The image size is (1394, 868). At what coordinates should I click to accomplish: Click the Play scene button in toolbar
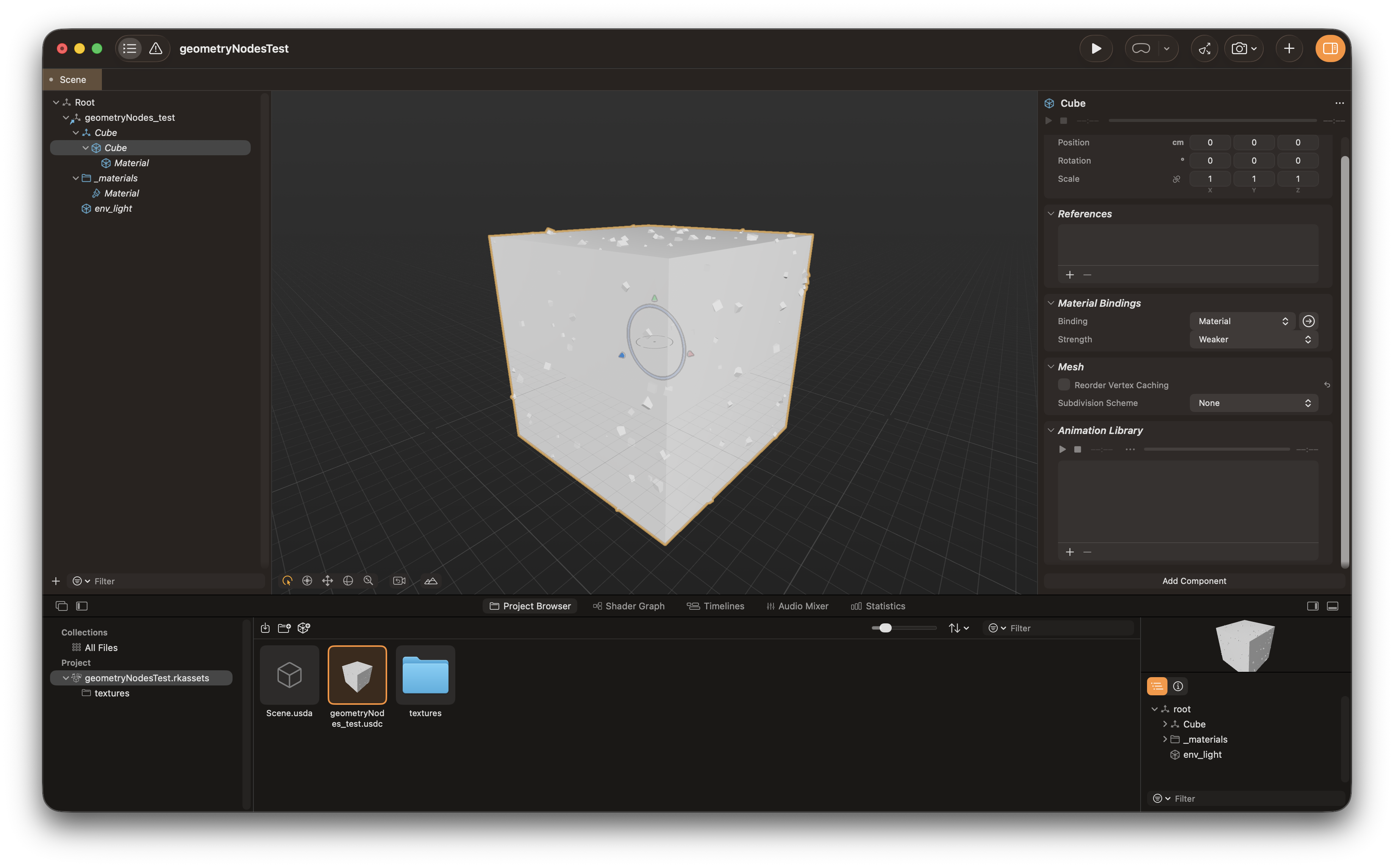pyautogui.click(x=1096, y=49)
